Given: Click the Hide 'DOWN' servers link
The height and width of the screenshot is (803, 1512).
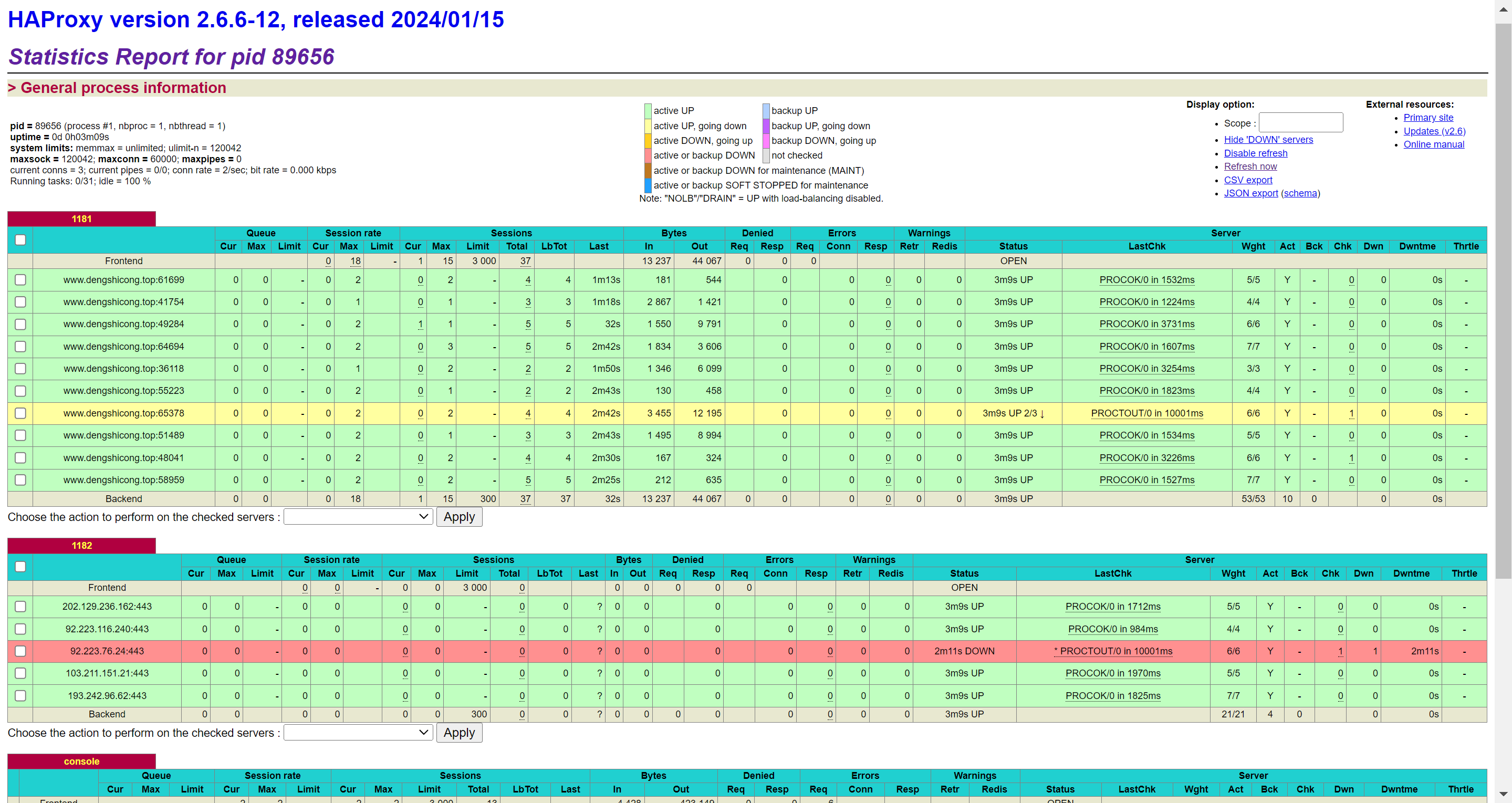Looking at the screenshot, I should click(1268, 140).
